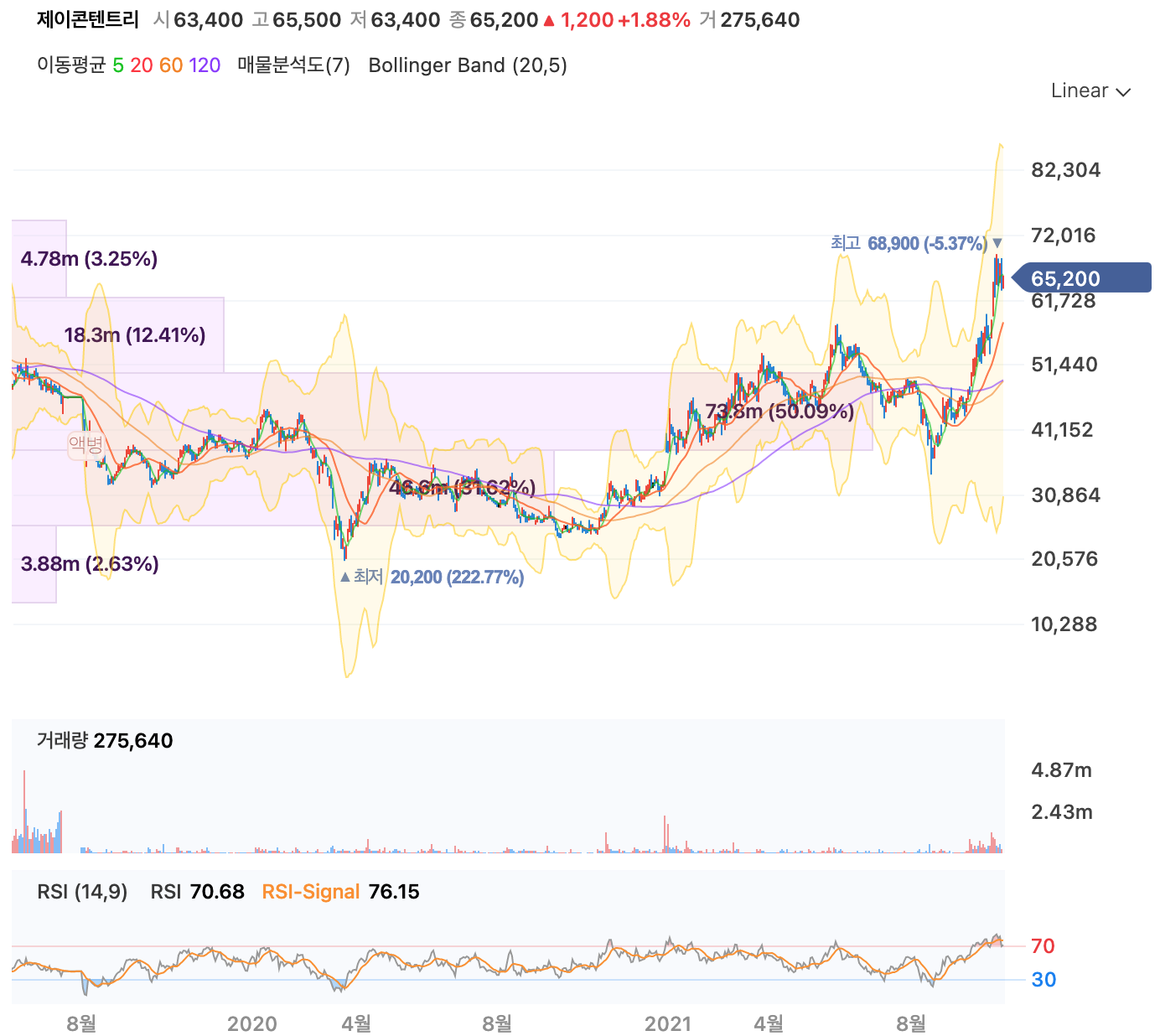Image resolution: width=1160 pixels, height=1036 pixels.
Task: Click the 2020 time axis label
Action: coord(251,1023)
